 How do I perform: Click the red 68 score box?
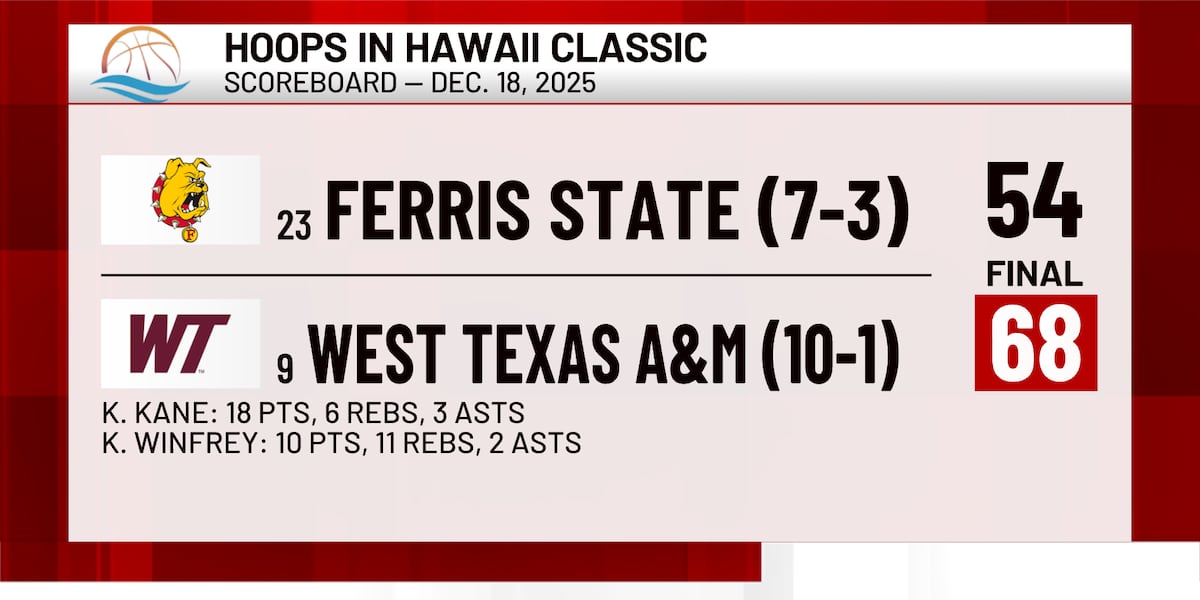click(1035, 343)
